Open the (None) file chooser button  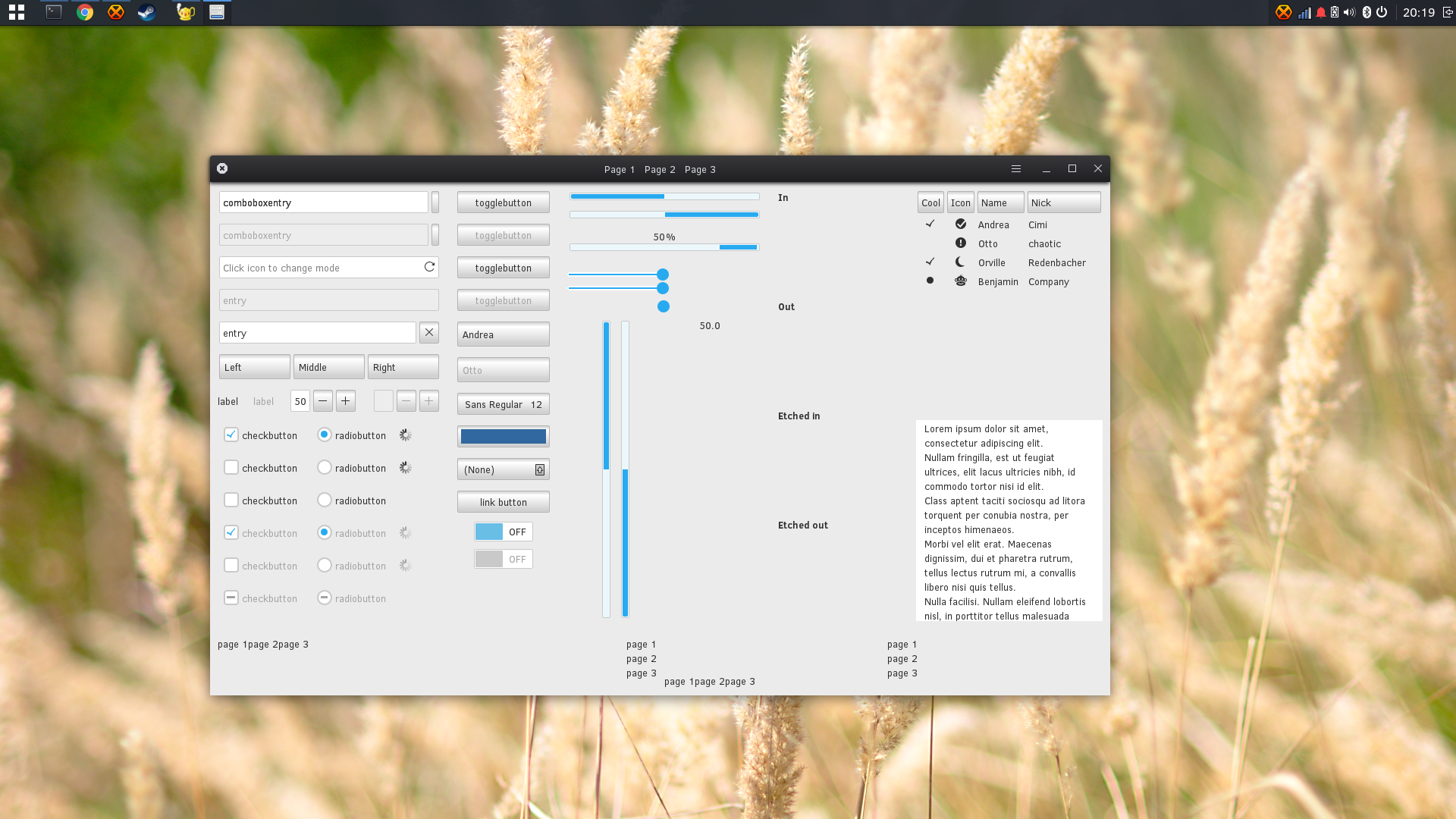click(504, 469)
